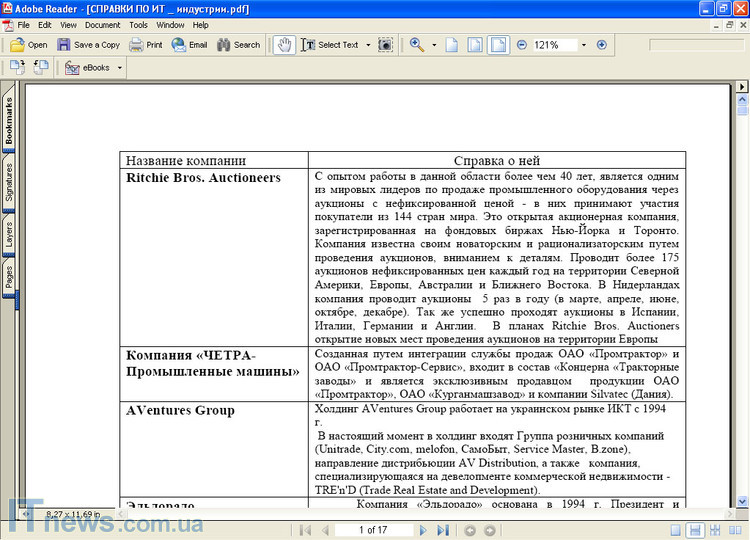Screen dimensions: 750x540
Task: Switch to Continuous Facing layout
Action: coord(715,530)
